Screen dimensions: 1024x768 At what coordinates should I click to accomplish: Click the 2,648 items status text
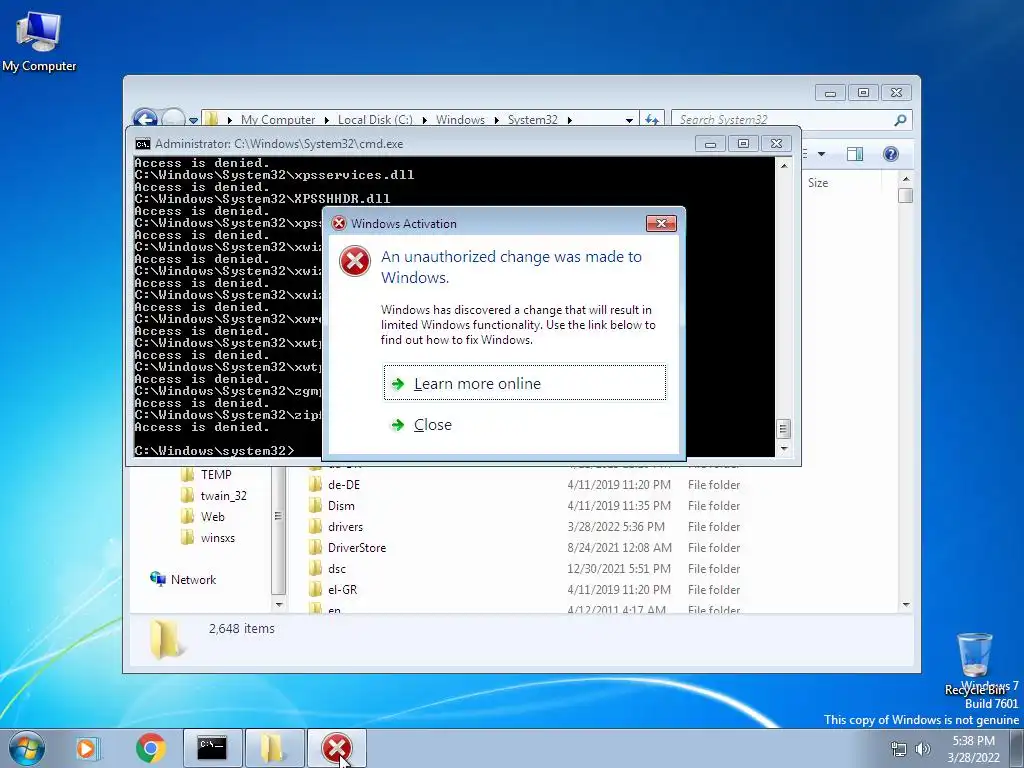pyautogui.click(x=242, y=629)
